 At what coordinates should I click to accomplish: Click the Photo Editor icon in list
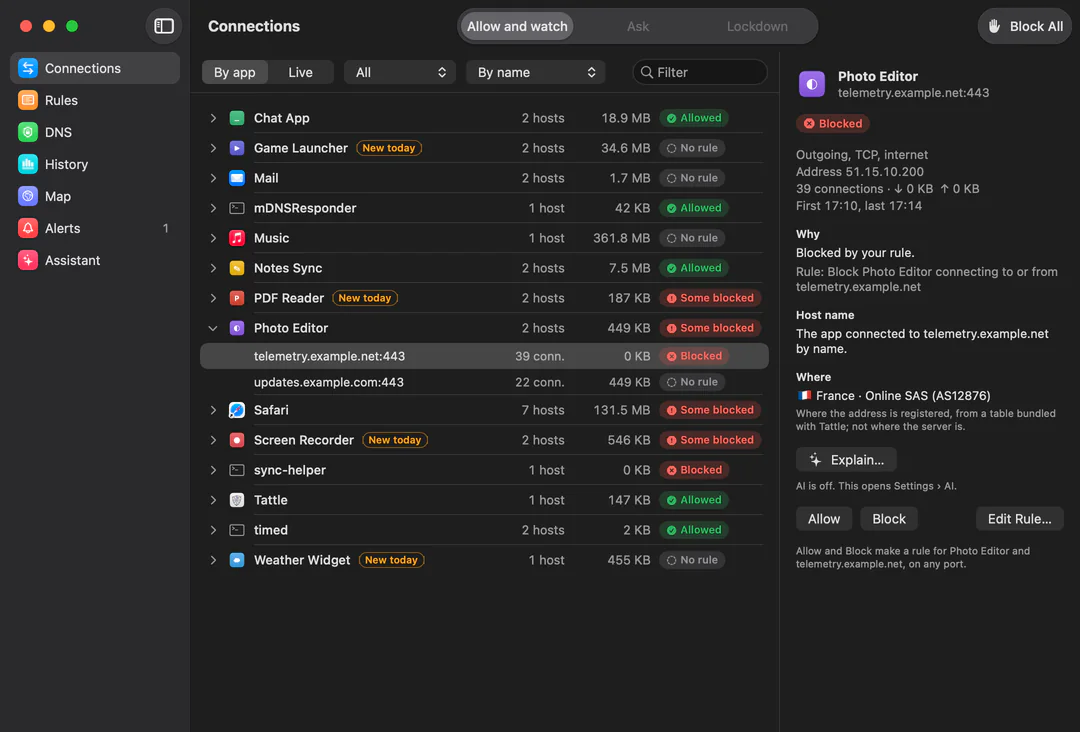237,328
